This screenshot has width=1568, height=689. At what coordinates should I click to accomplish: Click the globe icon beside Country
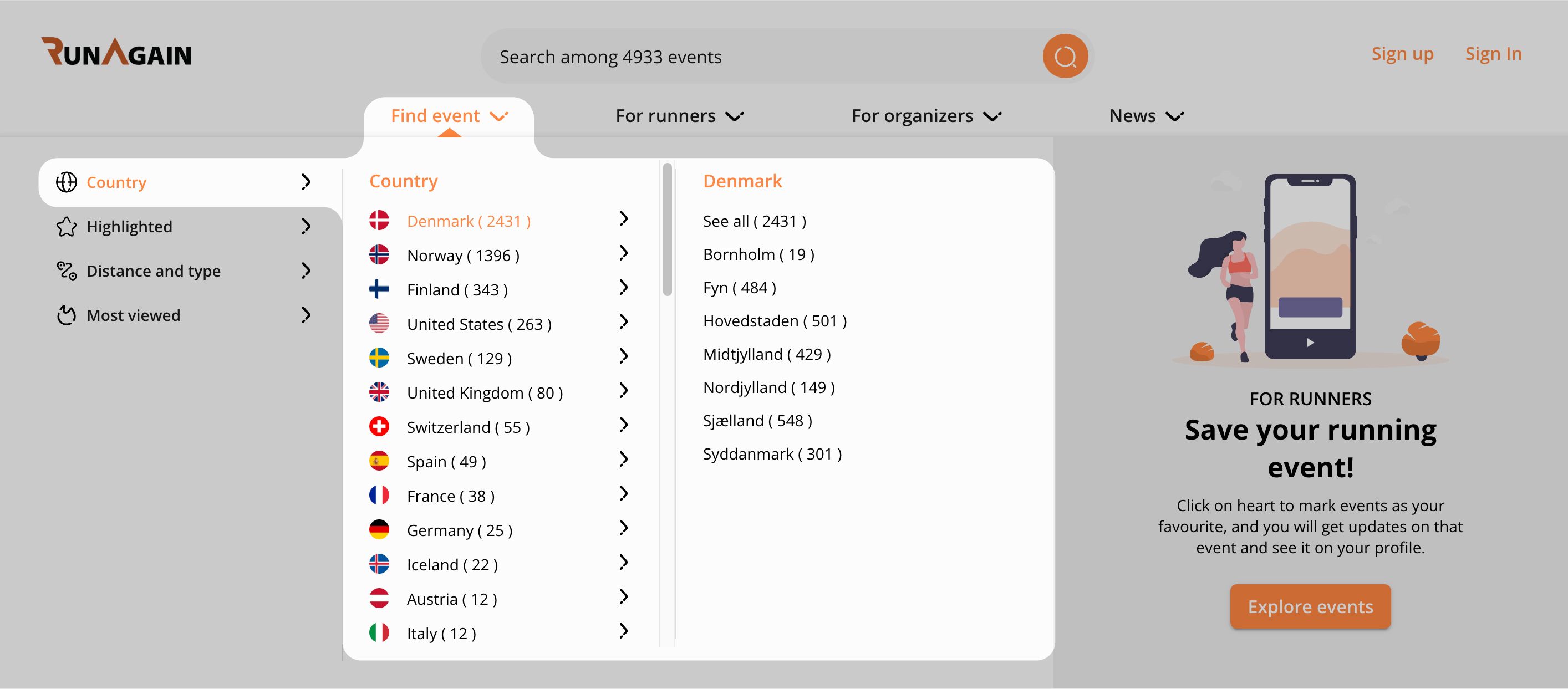click(x=67, y=182)
